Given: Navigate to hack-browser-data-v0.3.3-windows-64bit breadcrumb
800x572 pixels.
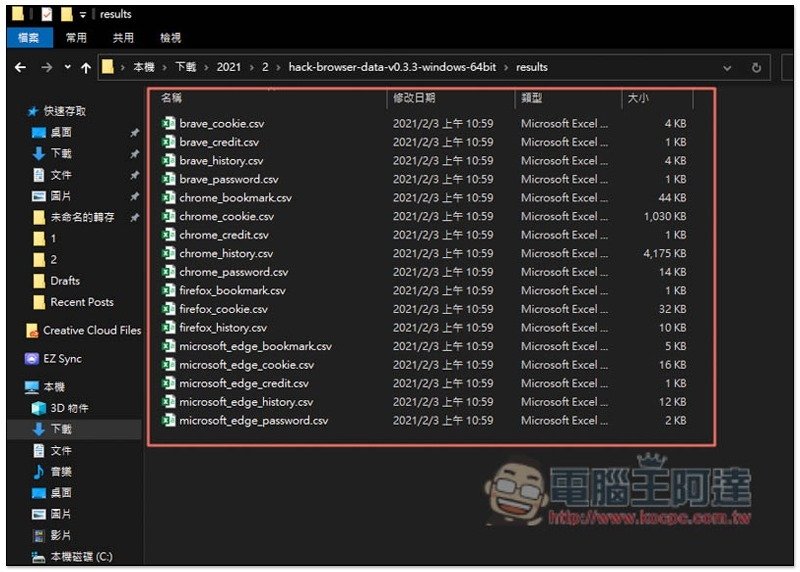Looking at the screenshot, I should 393,68.
